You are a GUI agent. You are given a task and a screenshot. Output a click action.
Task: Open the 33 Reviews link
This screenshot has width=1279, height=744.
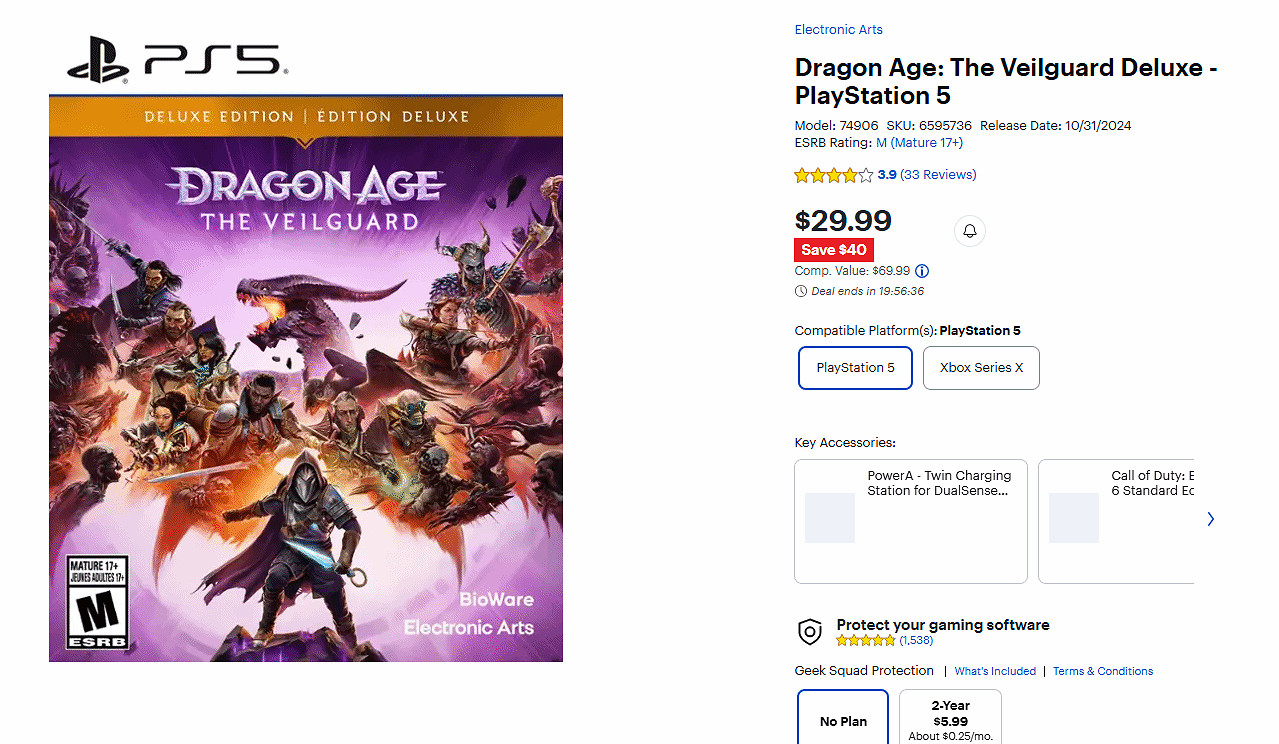[x=938, y=175]
